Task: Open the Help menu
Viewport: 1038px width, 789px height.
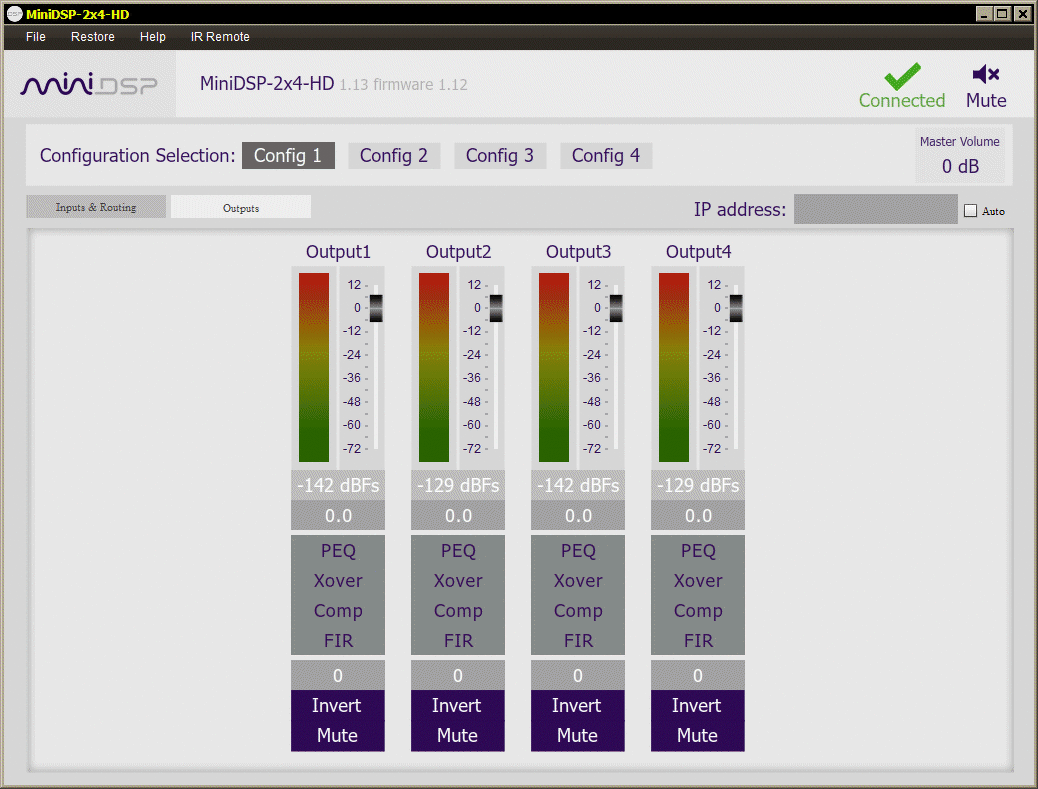Action: pyautogui.click(x=152, y=37)
